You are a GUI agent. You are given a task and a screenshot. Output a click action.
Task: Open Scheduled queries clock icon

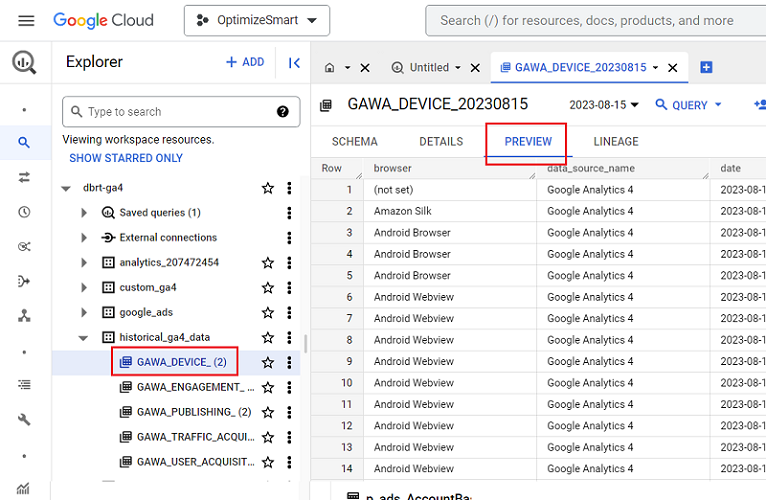click(x=24, y=212)
